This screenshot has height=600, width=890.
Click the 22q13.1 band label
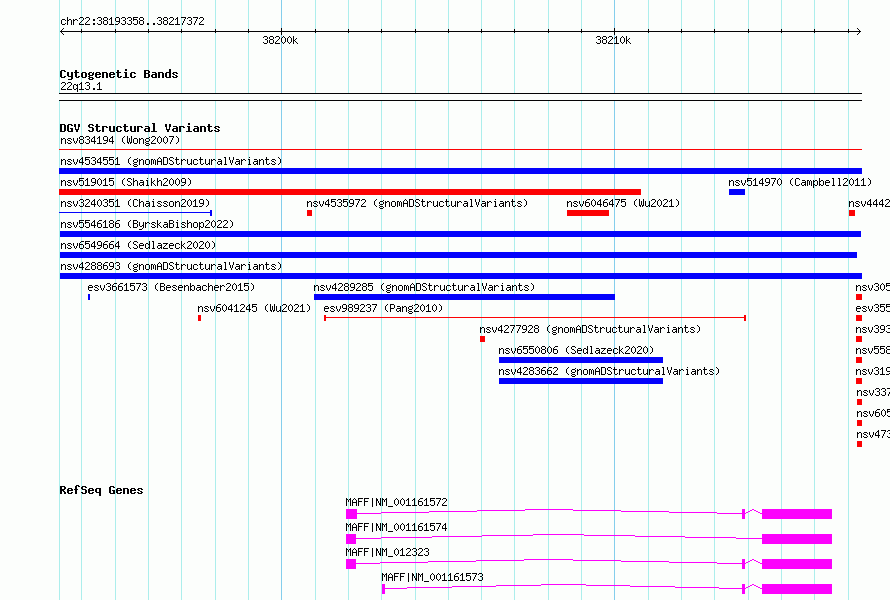[x=81, y=86]
